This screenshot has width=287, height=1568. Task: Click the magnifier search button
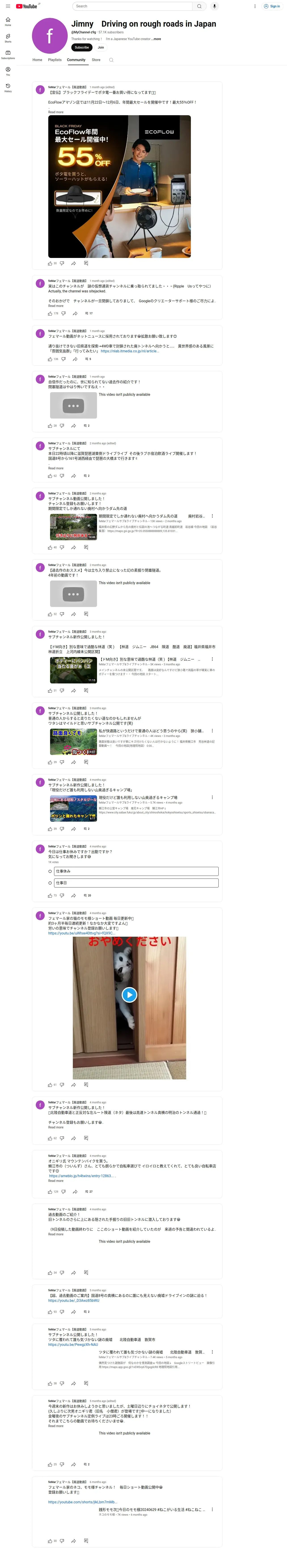coord(199,6)
